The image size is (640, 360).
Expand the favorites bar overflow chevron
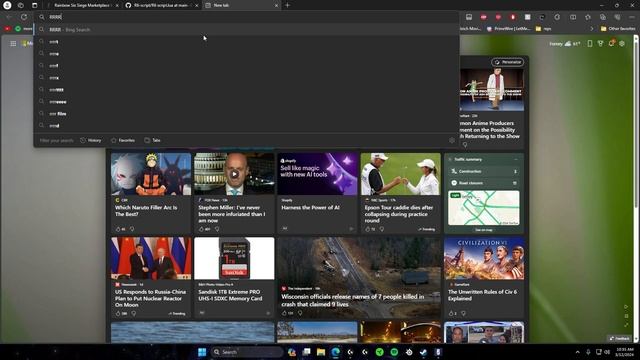tap(592, 29)
